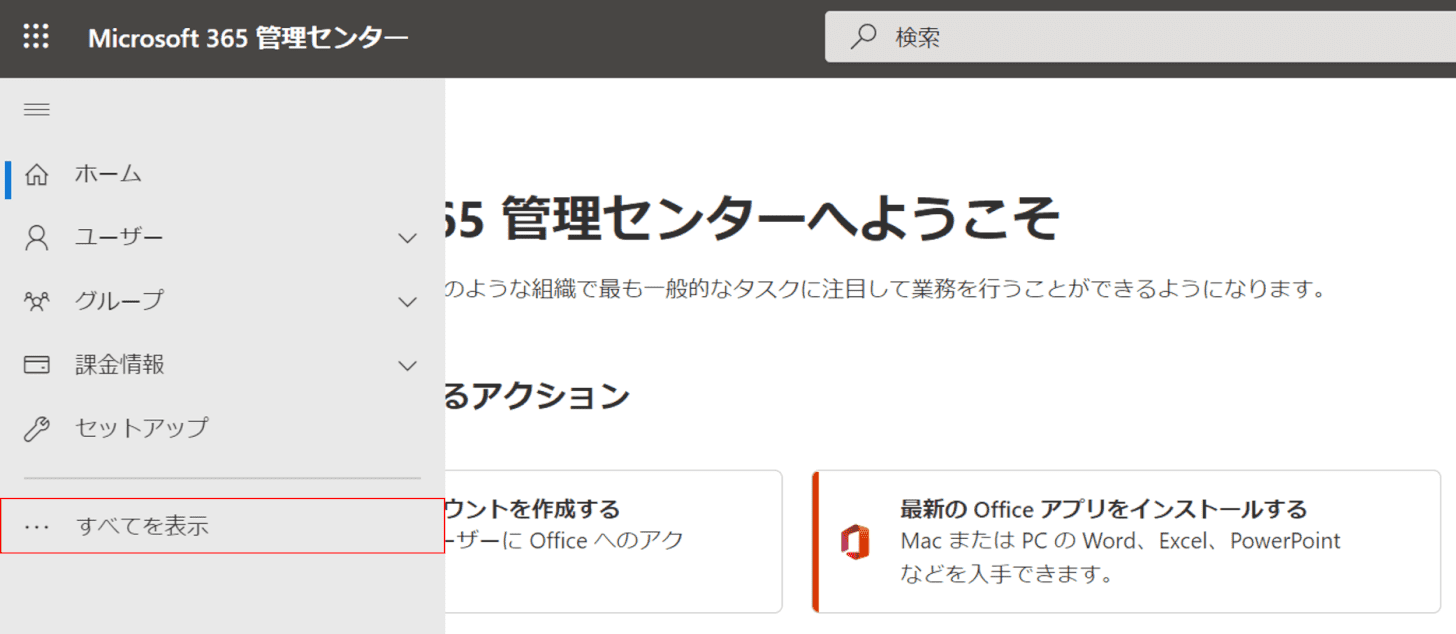Click the Billing card icon
This screenshot has width=1456, height=634.
pos(37,365)
